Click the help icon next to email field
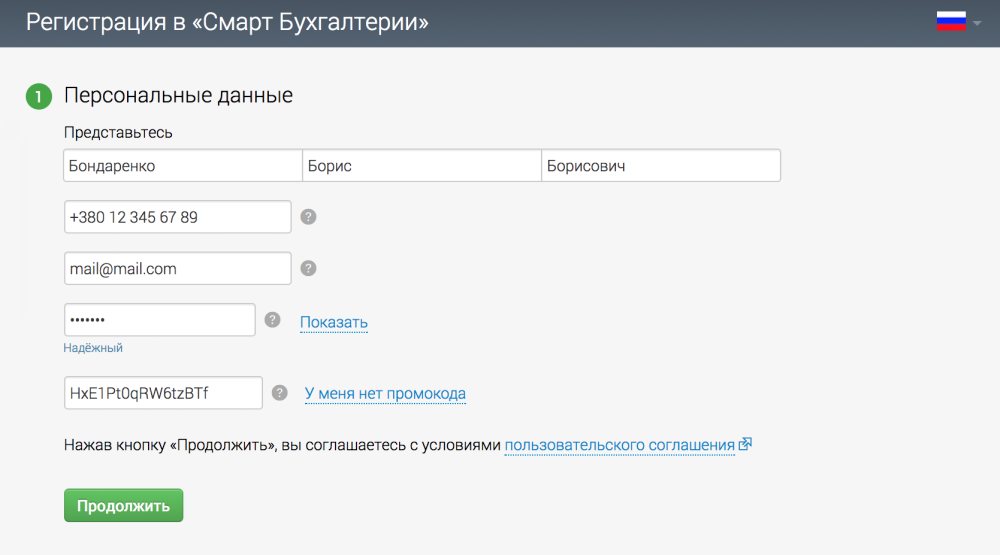The width and height of the screenshot is (1000, 555). pos(308,269)
